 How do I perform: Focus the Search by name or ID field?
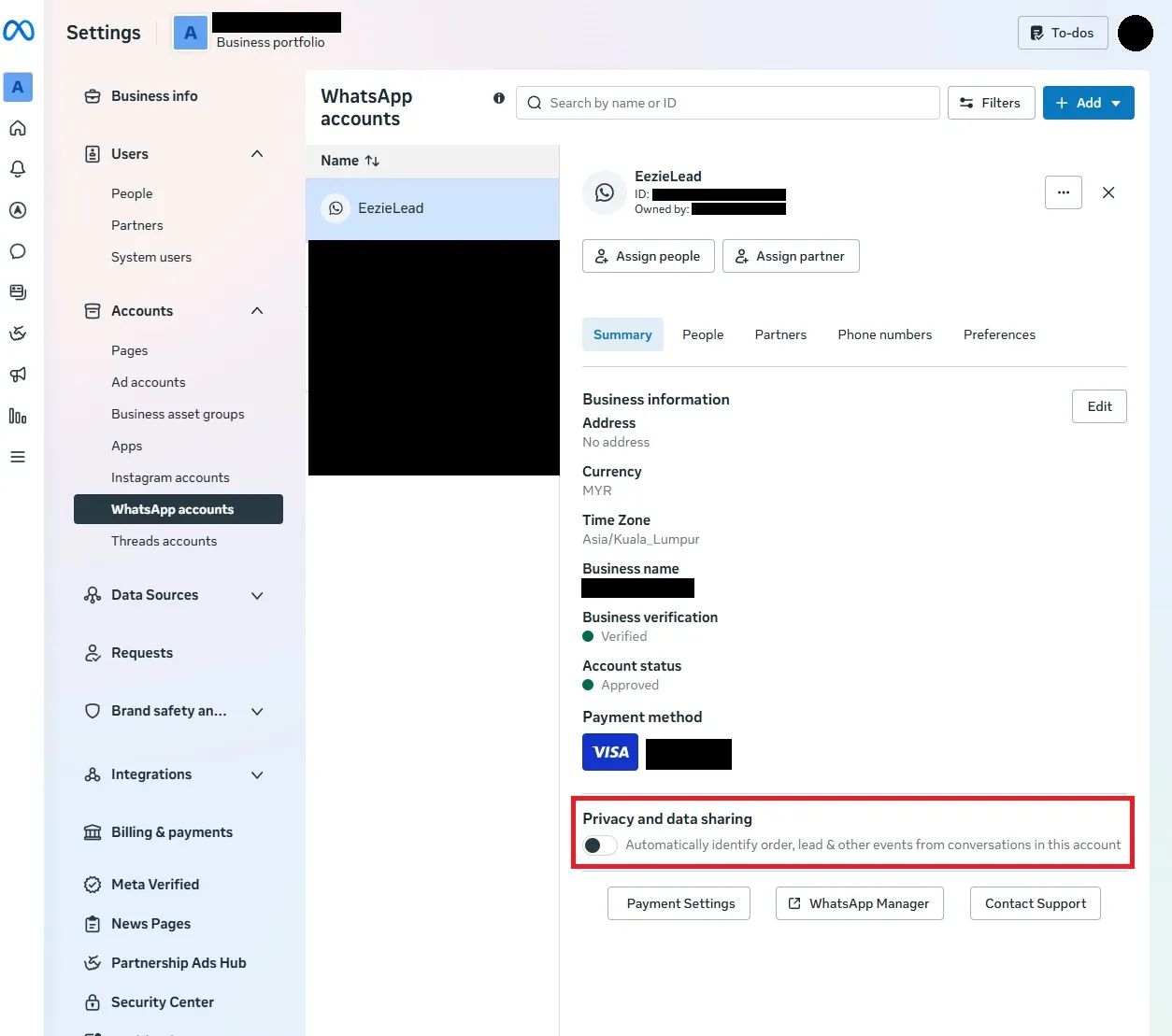coord(728,103)
